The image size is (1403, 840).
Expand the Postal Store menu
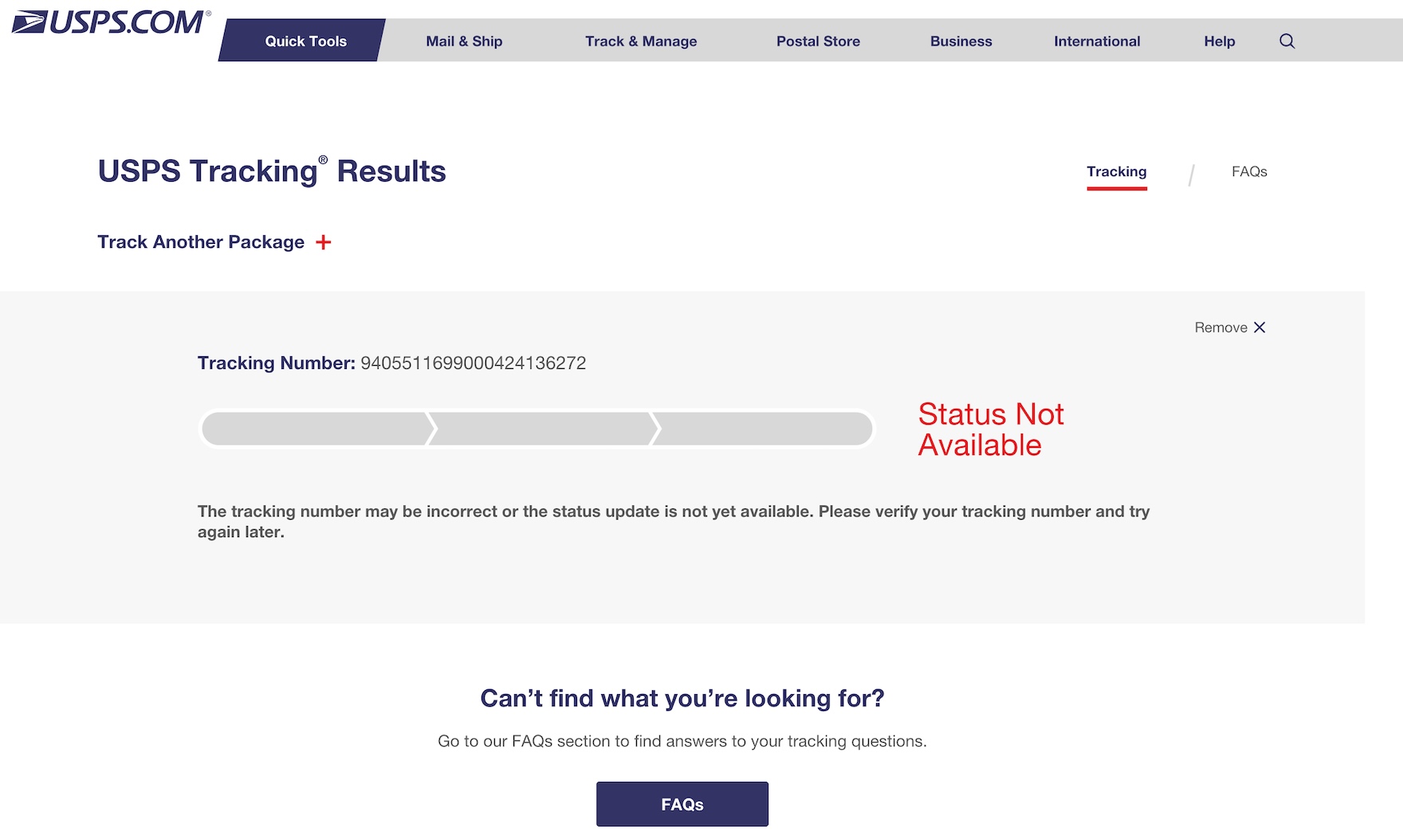(x=818, y=41)
